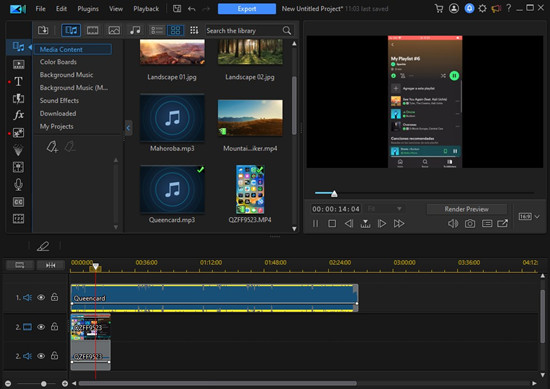Screen dimensions: 550x389
Task: Open the timeline edit pen tool
Action: point(43,246)
